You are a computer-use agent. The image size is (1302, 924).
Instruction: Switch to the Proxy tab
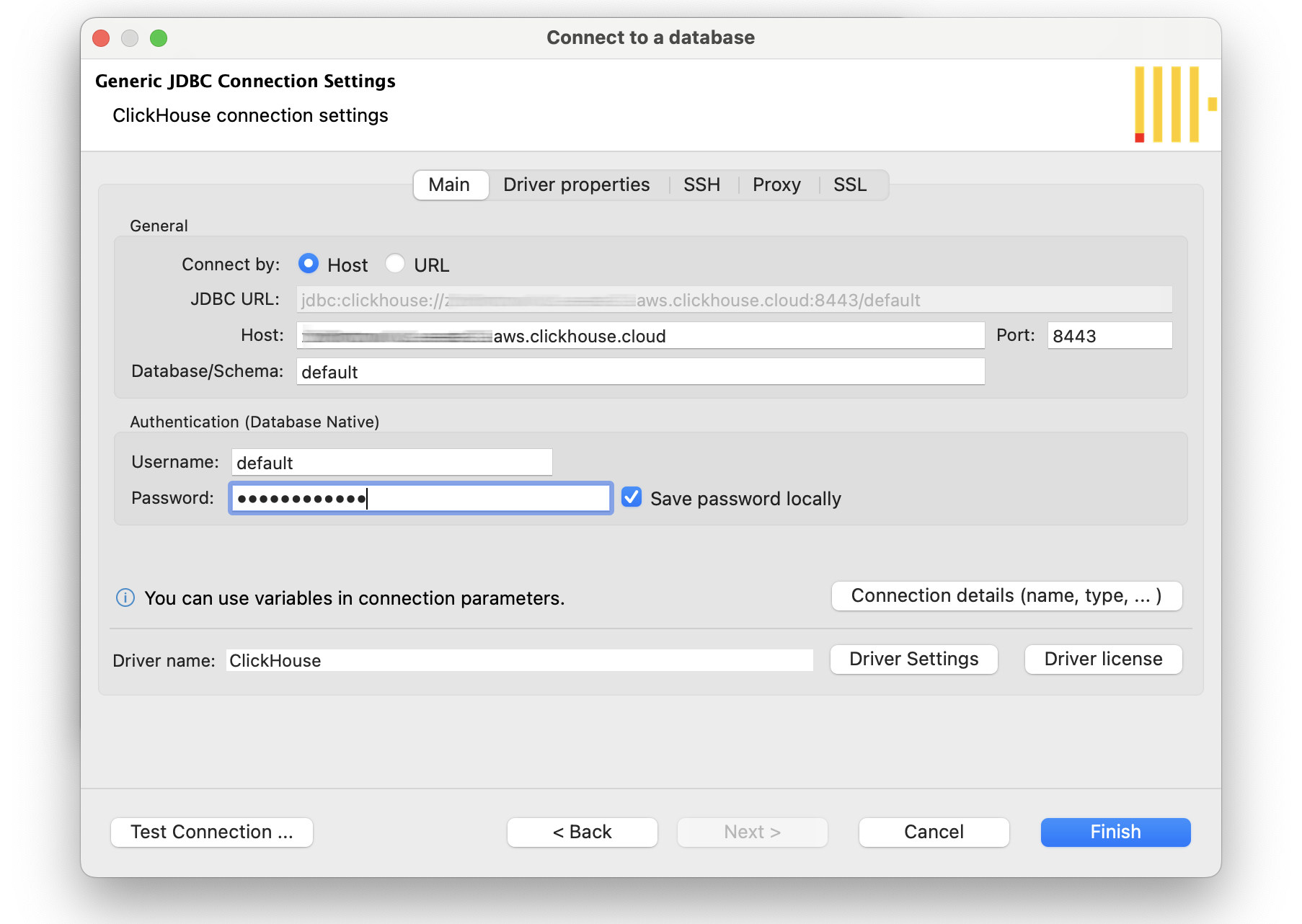776,185
